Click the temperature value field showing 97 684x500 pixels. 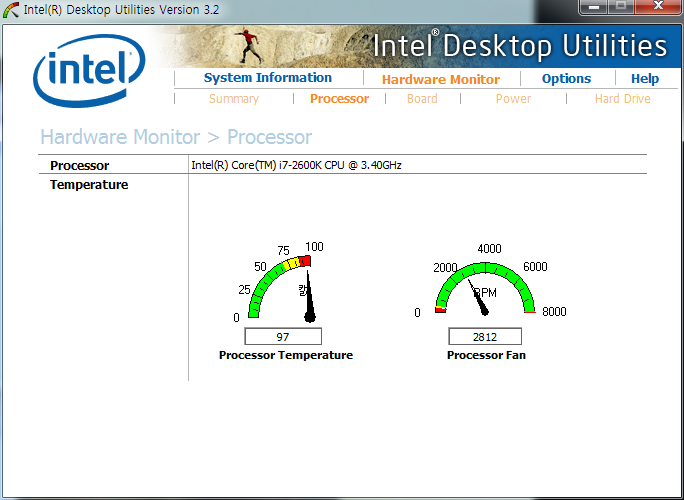pos(283,336)
